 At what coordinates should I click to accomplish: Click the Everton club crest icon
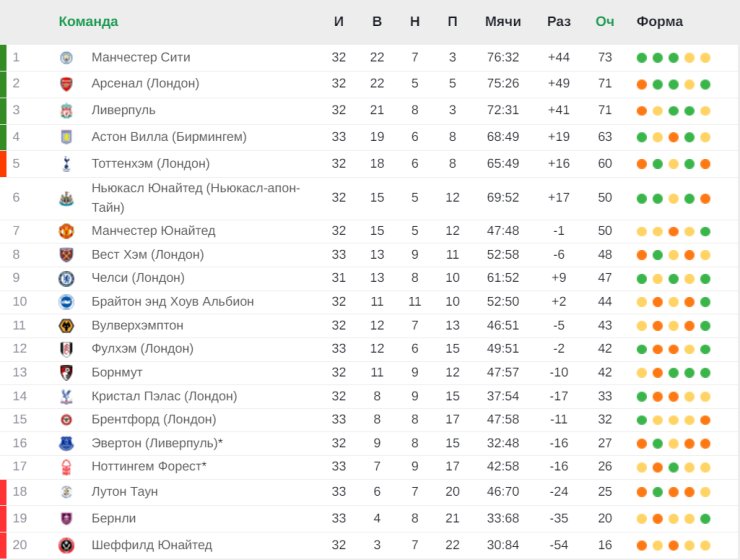[66, 443]
